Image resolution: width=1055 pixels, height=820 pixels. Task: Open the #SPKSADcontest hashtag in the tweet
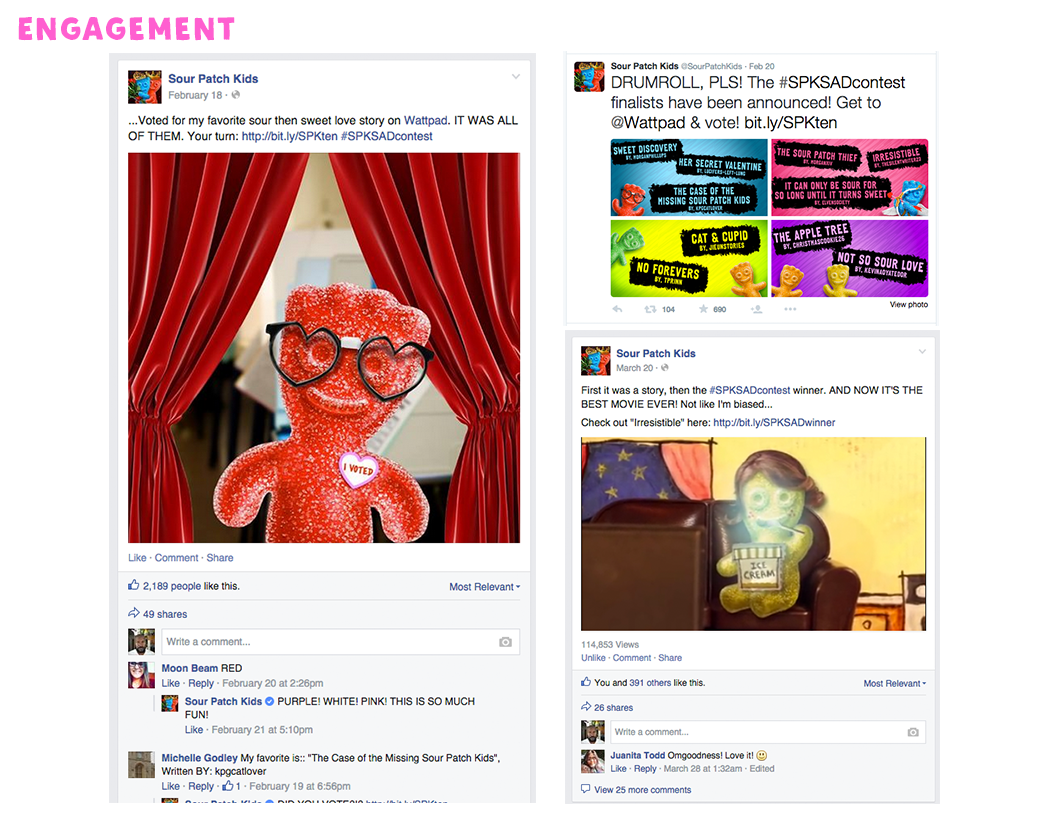click(x=842, y=83)
